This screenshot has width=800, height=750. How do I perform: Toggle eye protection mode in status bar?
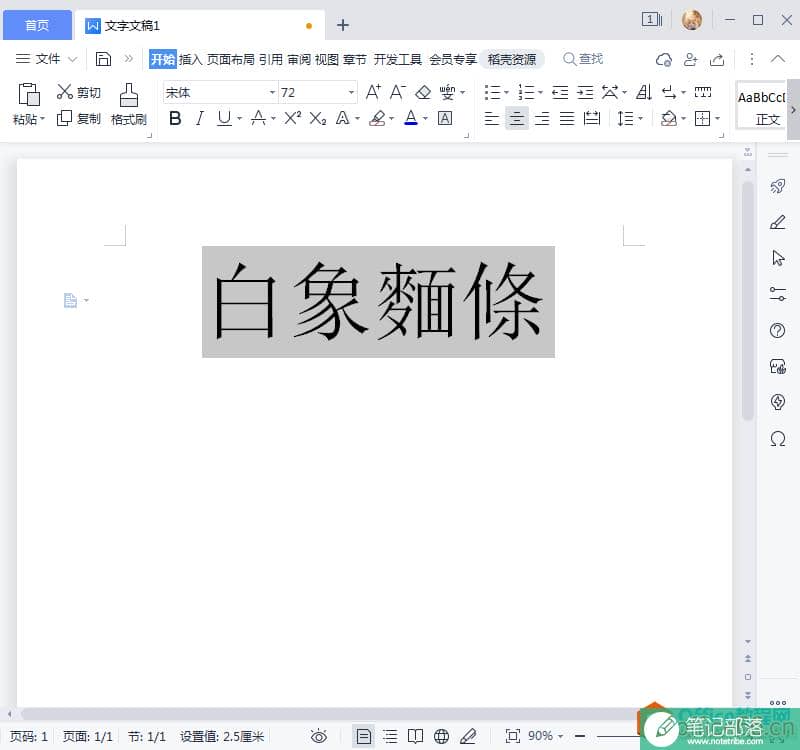[x=319, y=736]
